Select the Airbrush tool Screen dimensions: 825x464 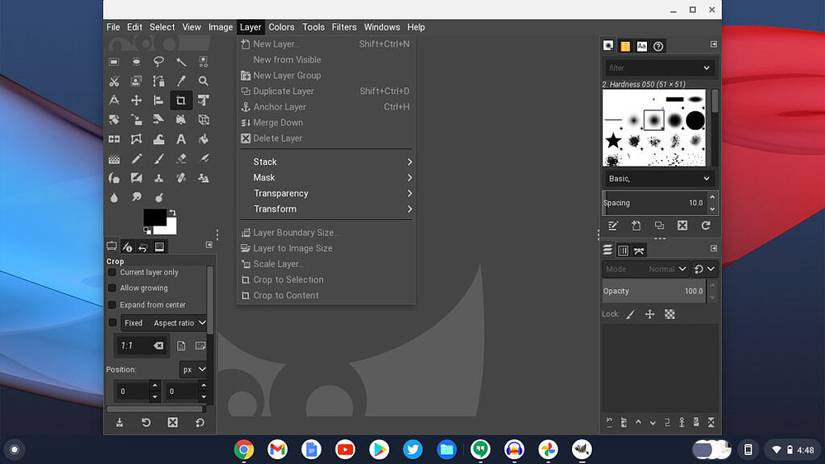click(203, 158)
